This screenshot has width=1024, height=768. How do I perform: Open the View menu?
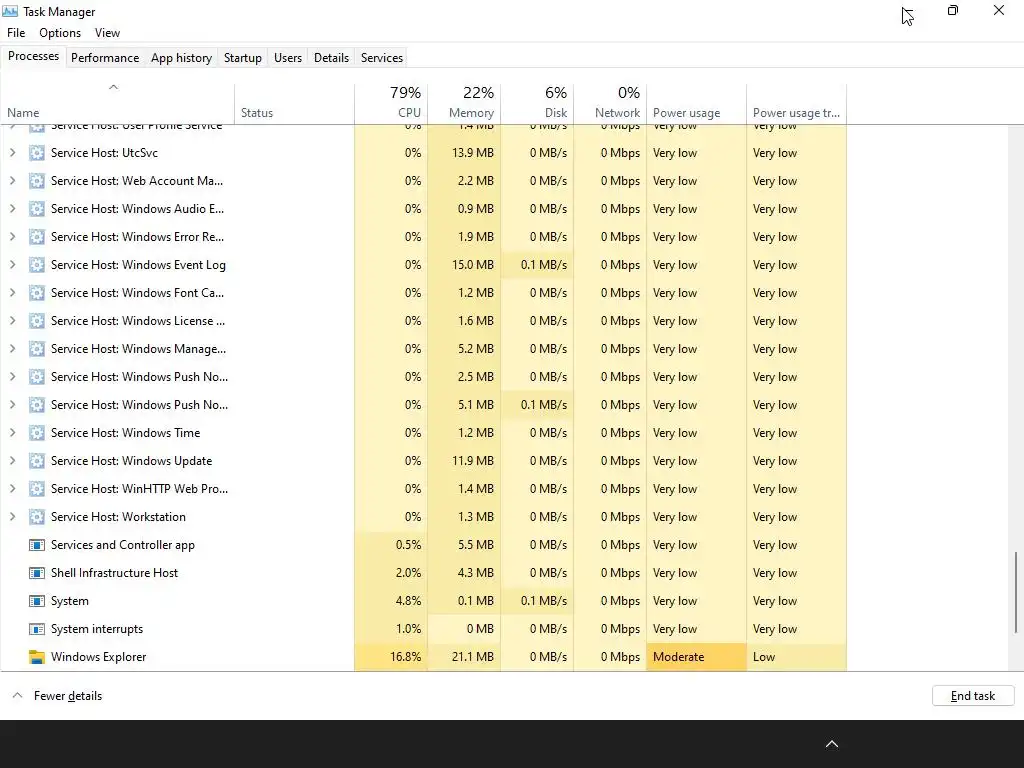pyautogui.click(x=107, y=33)
